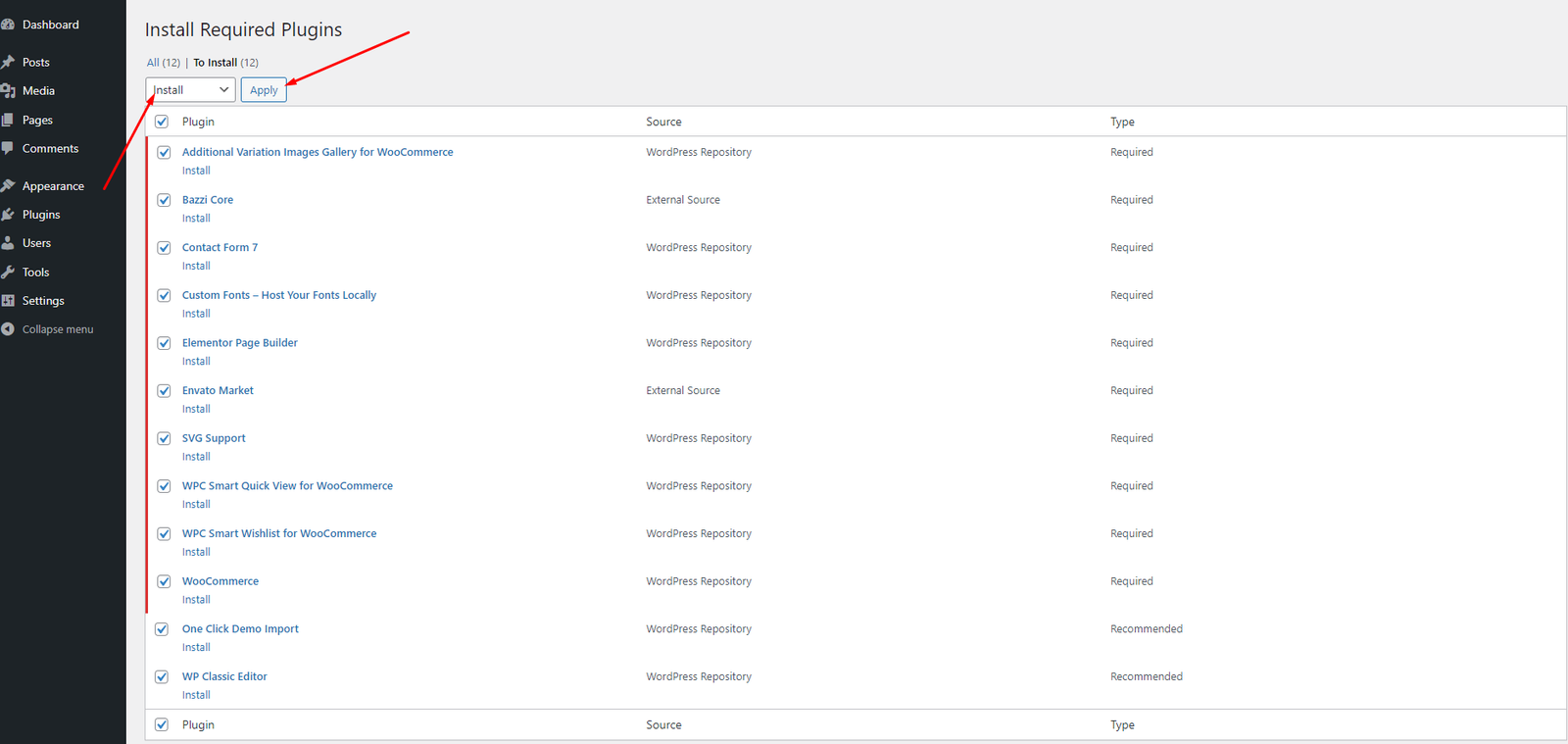
Task: Open the Plugins menu label
Action: point(41,215)
